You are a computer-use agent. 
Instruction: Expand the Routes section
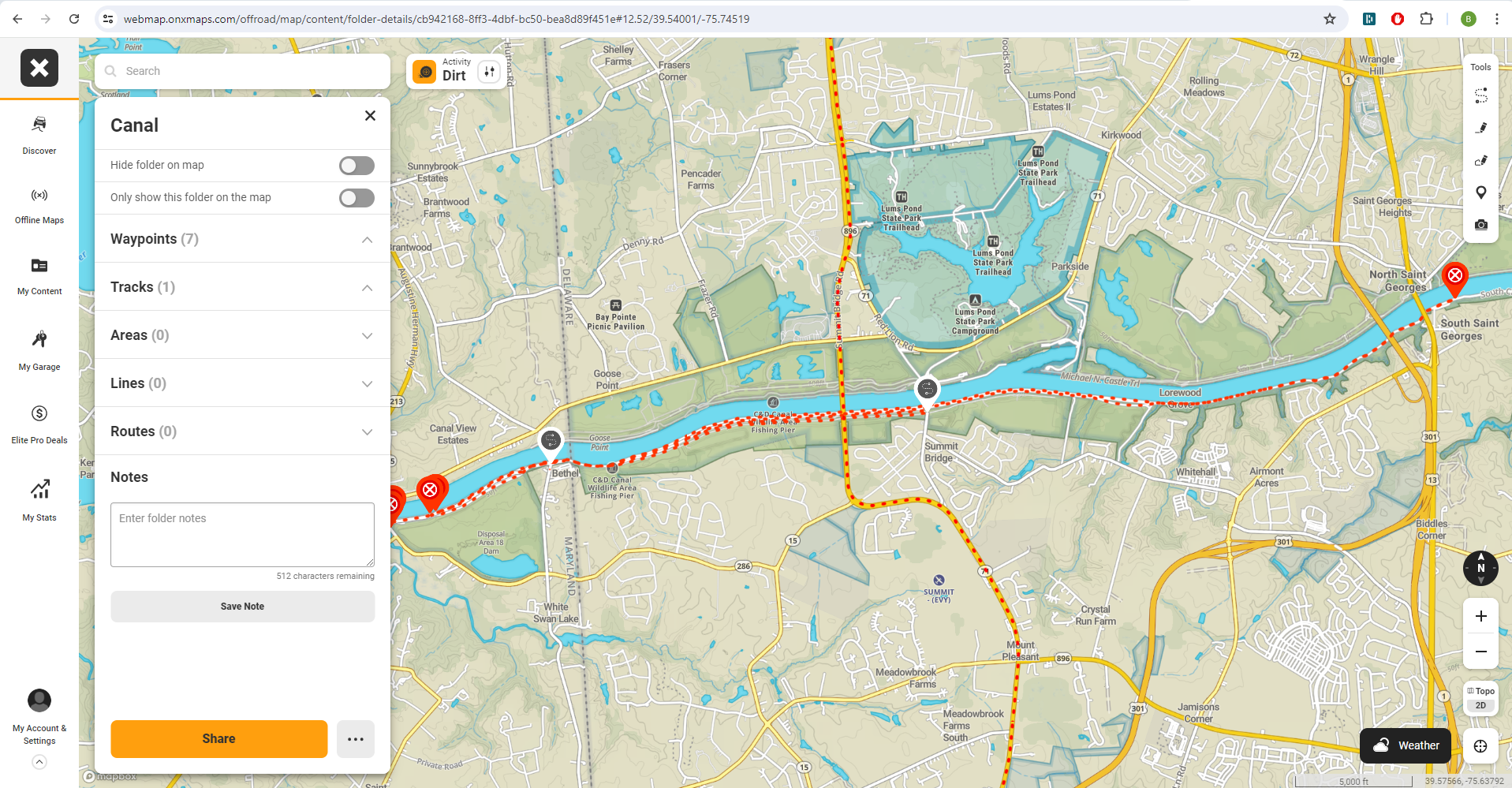click(367, 432)
